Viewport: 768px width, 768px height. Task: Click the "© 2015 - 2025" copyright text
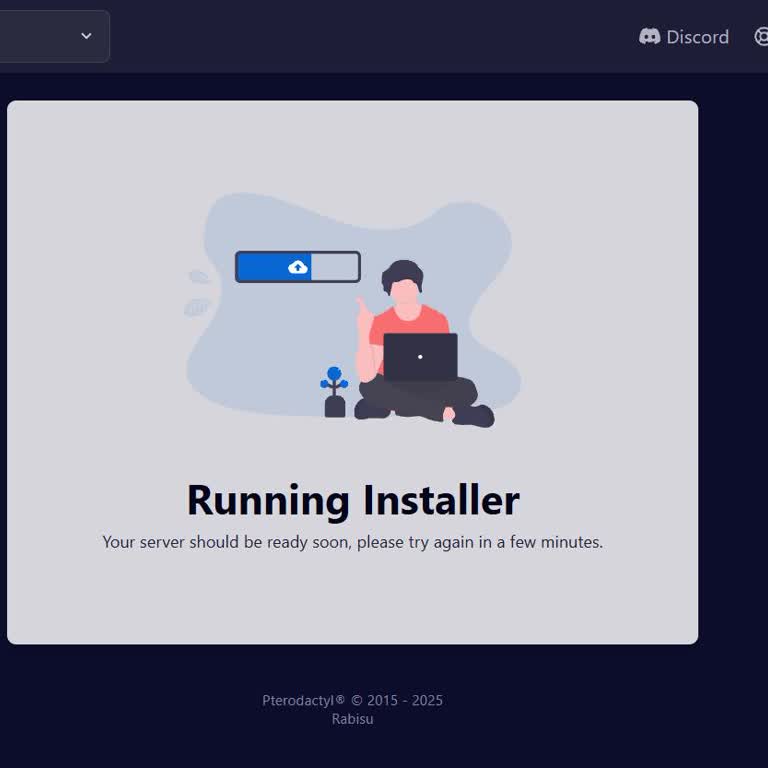point(397,700)
